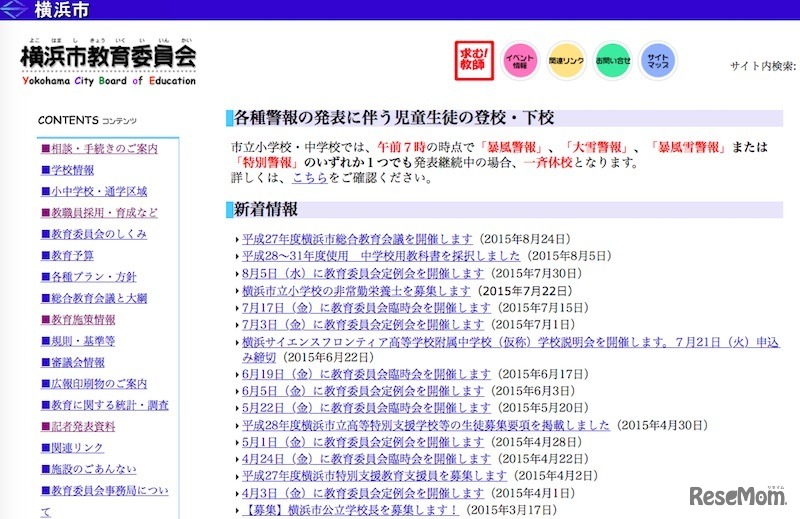Image resolution: width=800 pixels, height=519 pixels.
Task: Click the 横浜市教育委員会 title logo
Action: tap(108, 62)
